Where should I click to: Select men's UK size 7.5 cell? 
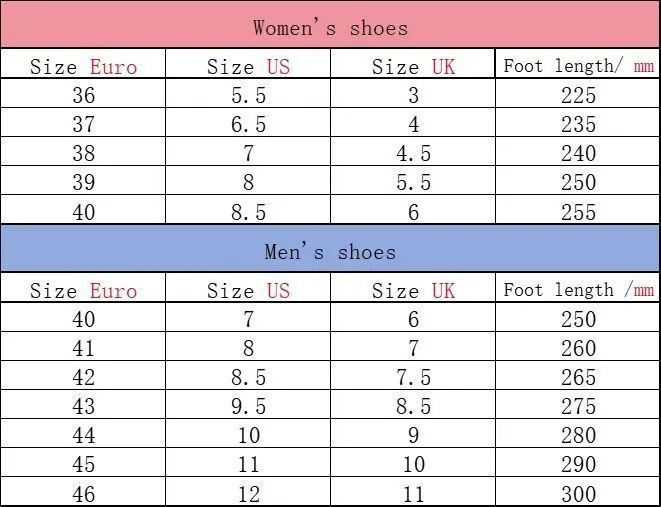tap(413, 376)
